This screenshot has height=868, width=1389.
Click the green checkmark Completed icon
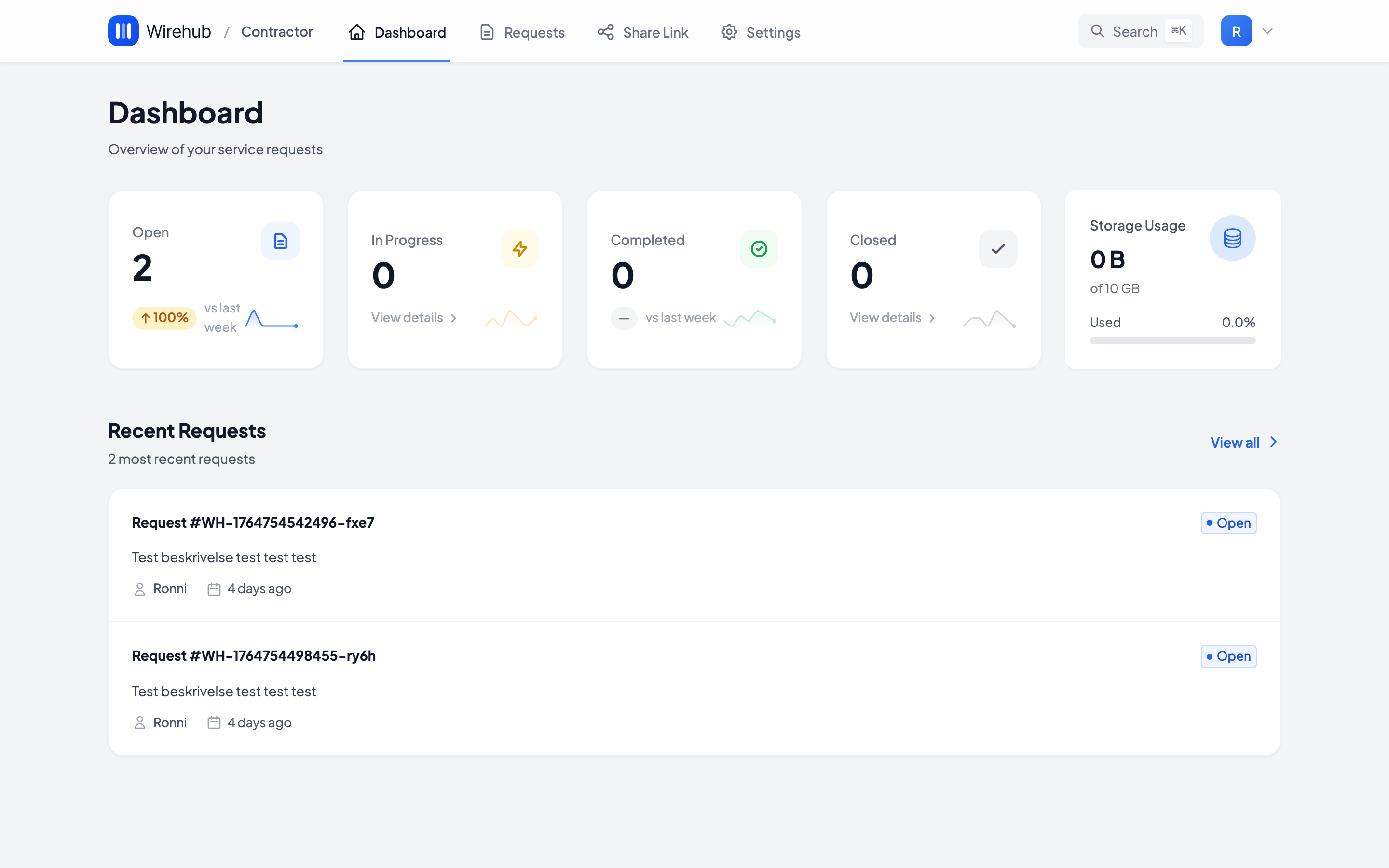click(759, 248)
